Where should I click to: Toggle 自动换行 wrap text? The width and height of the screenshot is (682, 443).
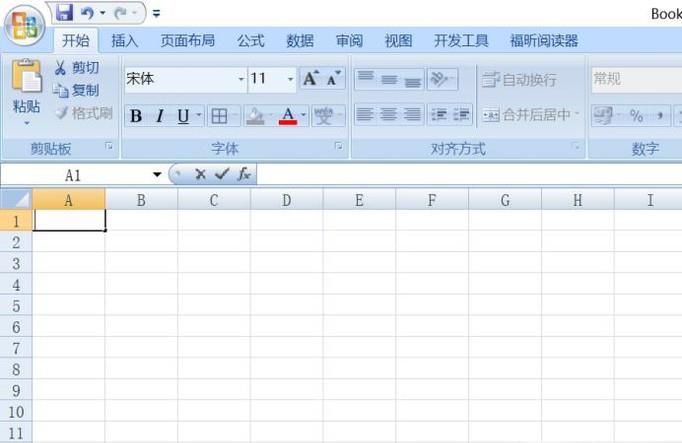click(519, 80)
